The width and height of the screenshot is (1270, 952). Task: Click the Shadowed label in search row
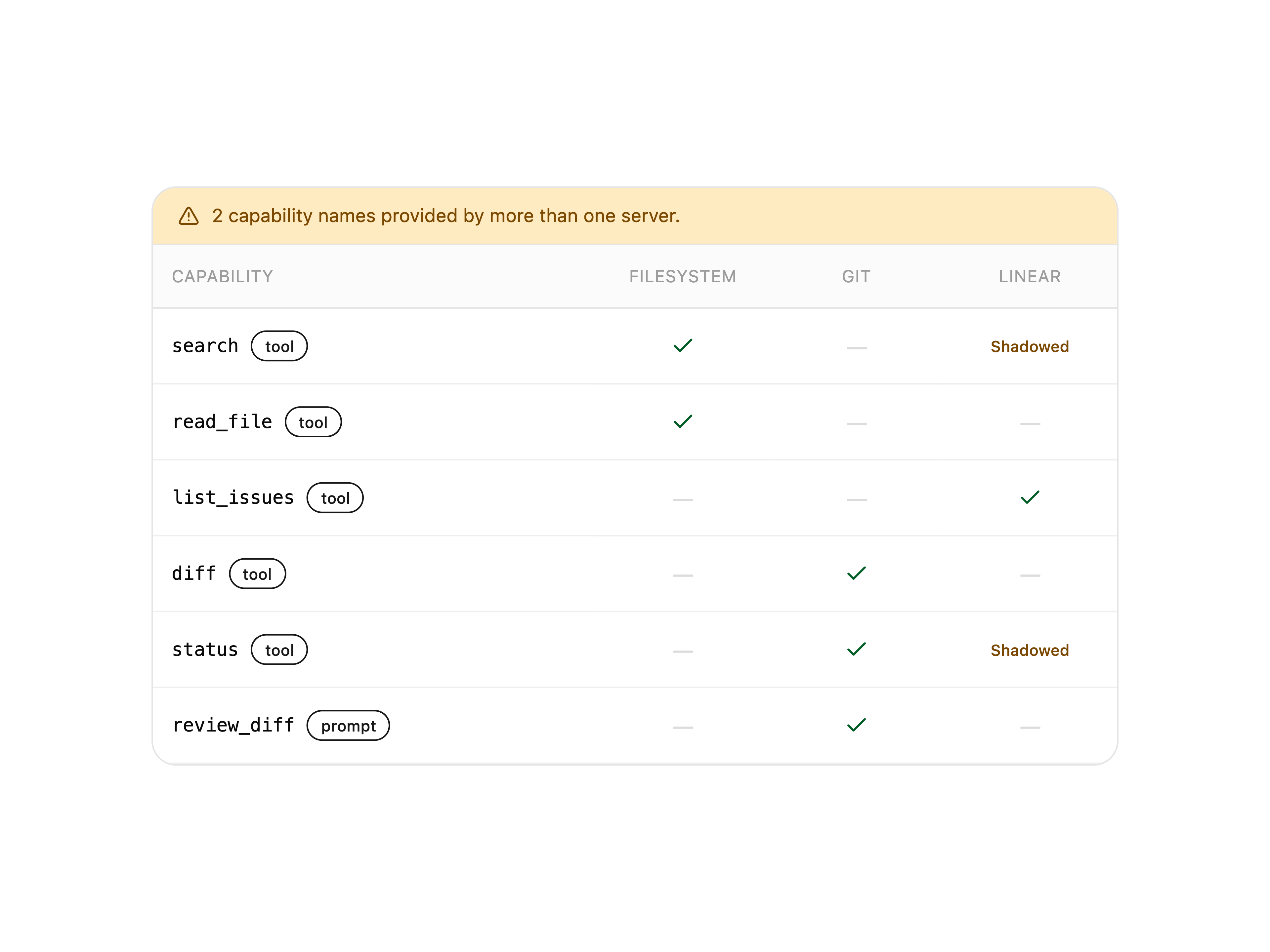point(1030,347)
